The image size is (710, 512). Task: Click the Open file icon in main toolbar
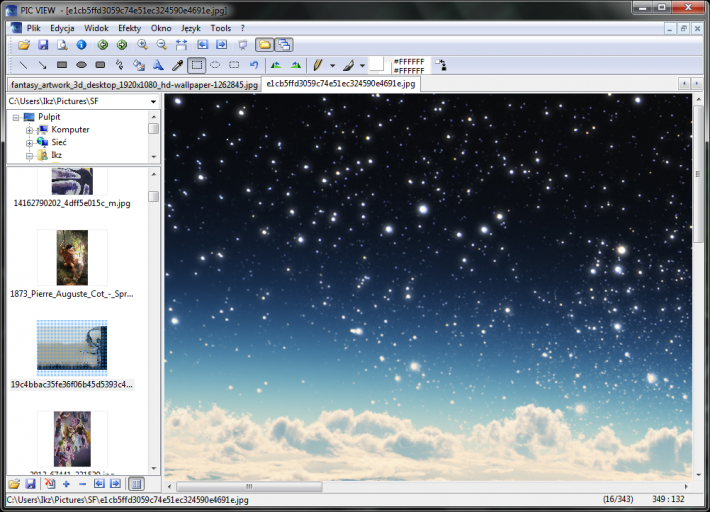(24, 45)
